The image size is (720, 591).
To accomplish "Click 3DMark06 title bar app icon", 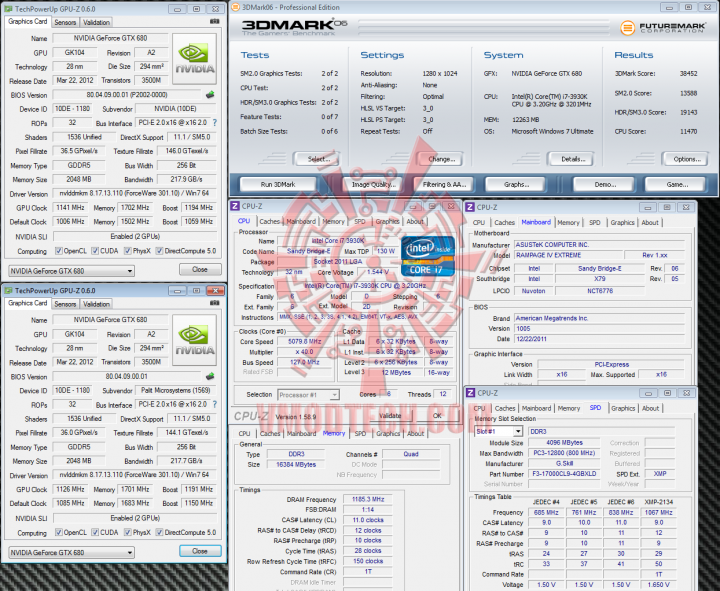I will coord(235,7).
